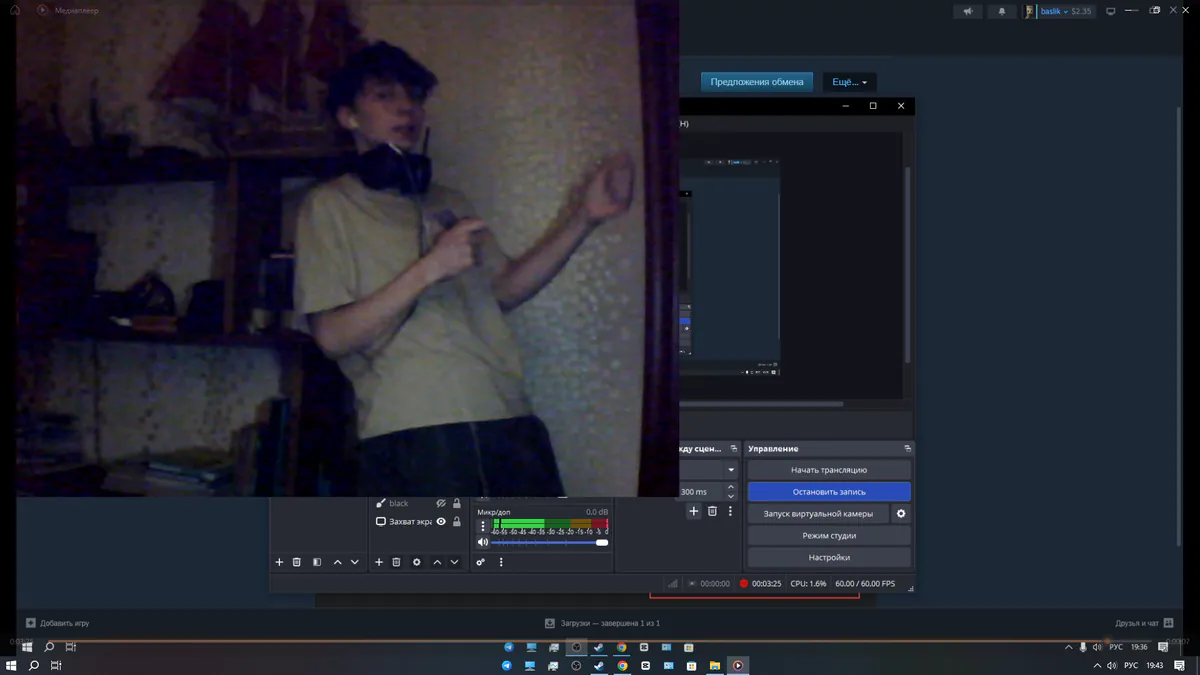Click recording time 00:03:25 in status bar
Screen dimensions: 1200x675
[766, 583]
